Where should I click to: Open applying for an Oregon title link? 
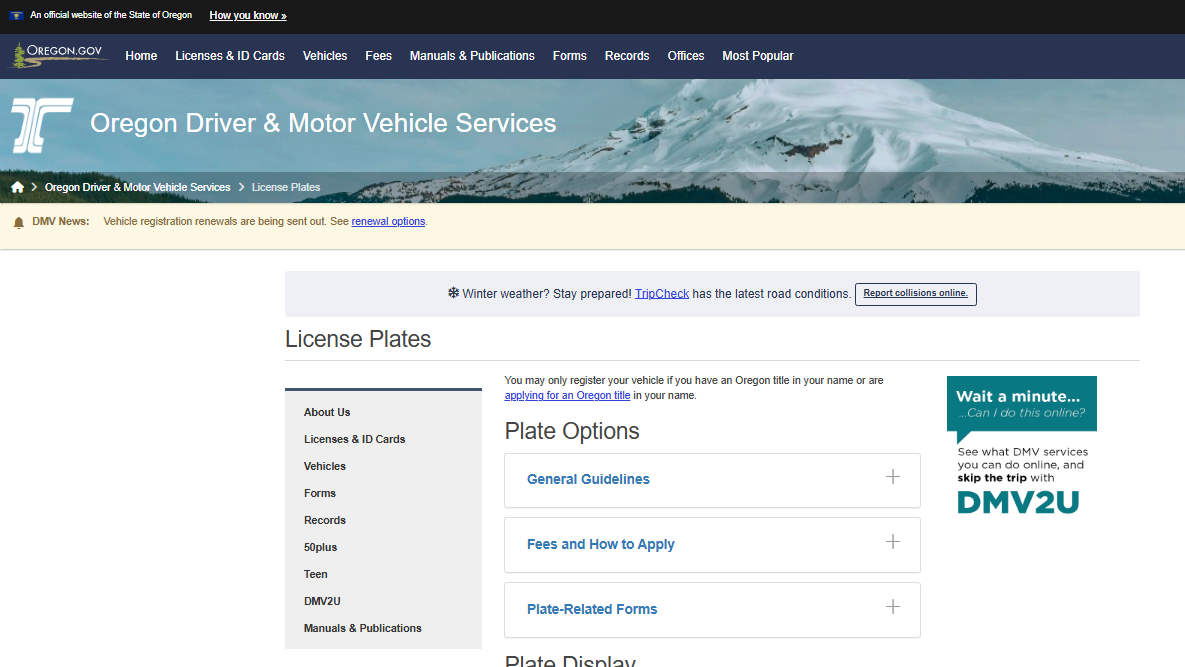[567, 395]
